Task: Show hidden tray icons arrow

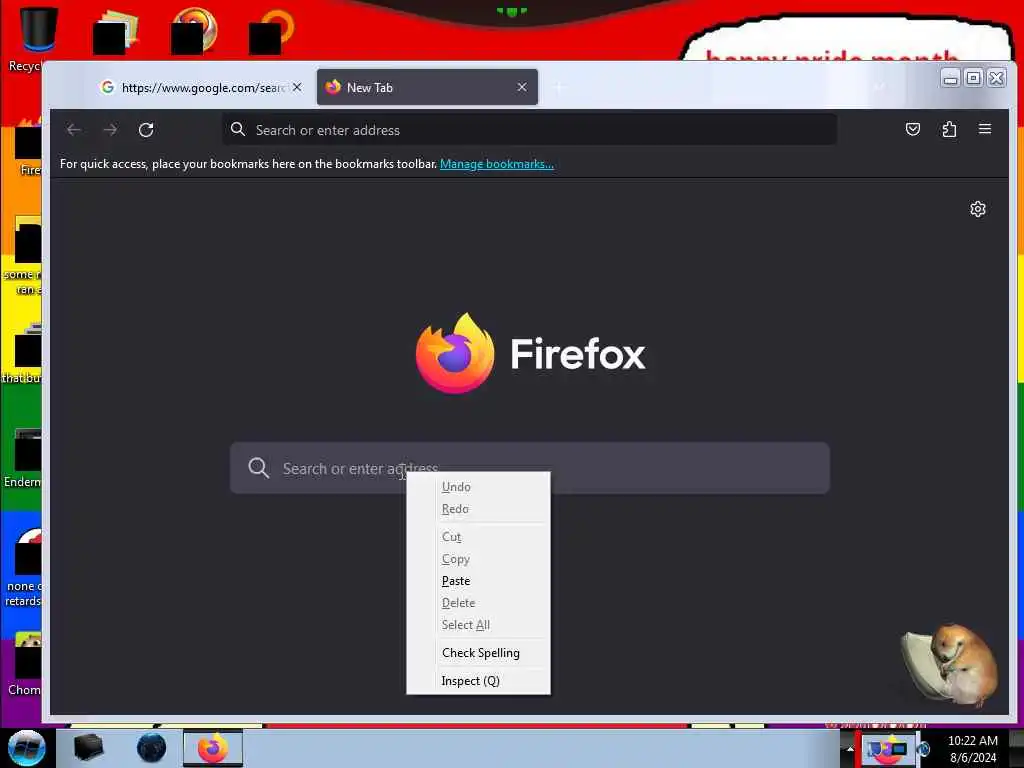Action: coord(850,749)
